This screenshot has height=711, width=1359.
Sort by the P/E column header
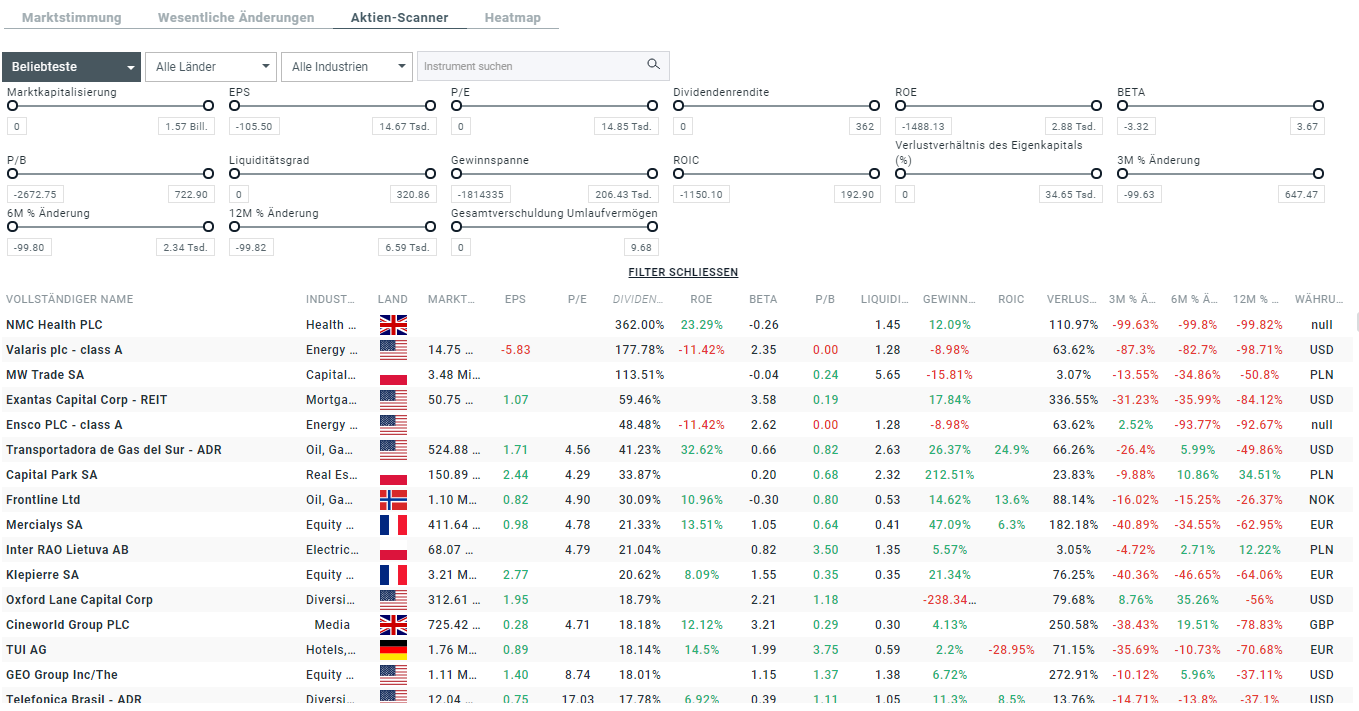[x=577, y=300]
